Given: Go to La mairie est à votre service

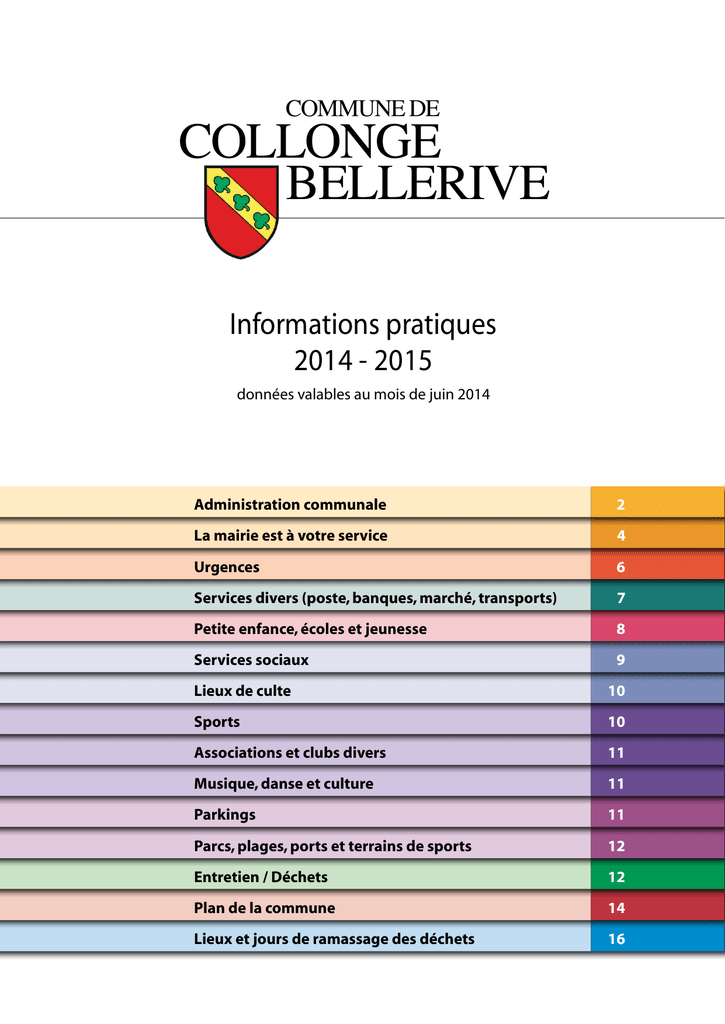Looking at the screenshot, I should tap(290, 536).
